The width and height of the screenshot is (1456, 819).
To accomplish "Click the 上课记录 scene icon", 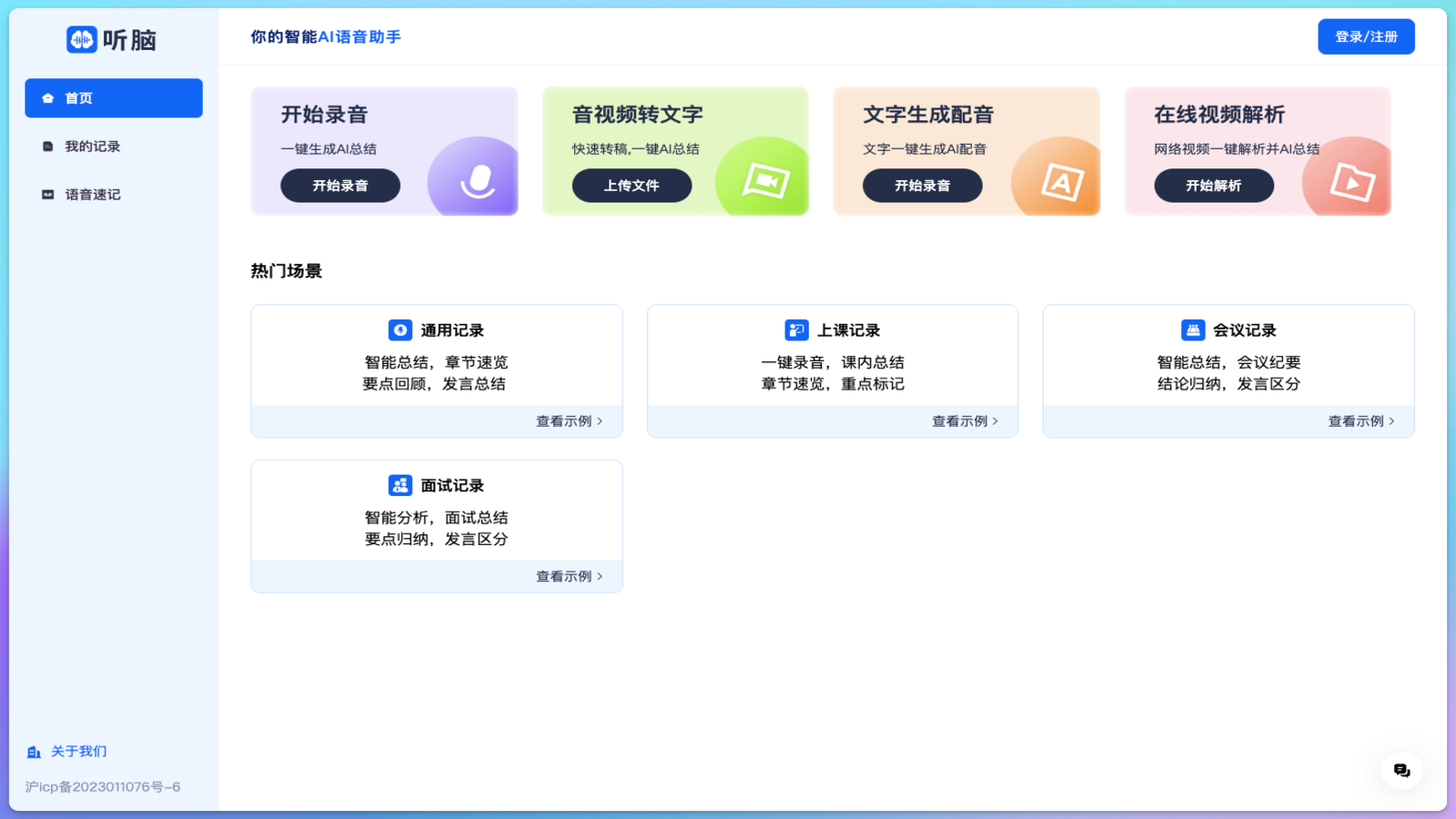I will [796, 329].
